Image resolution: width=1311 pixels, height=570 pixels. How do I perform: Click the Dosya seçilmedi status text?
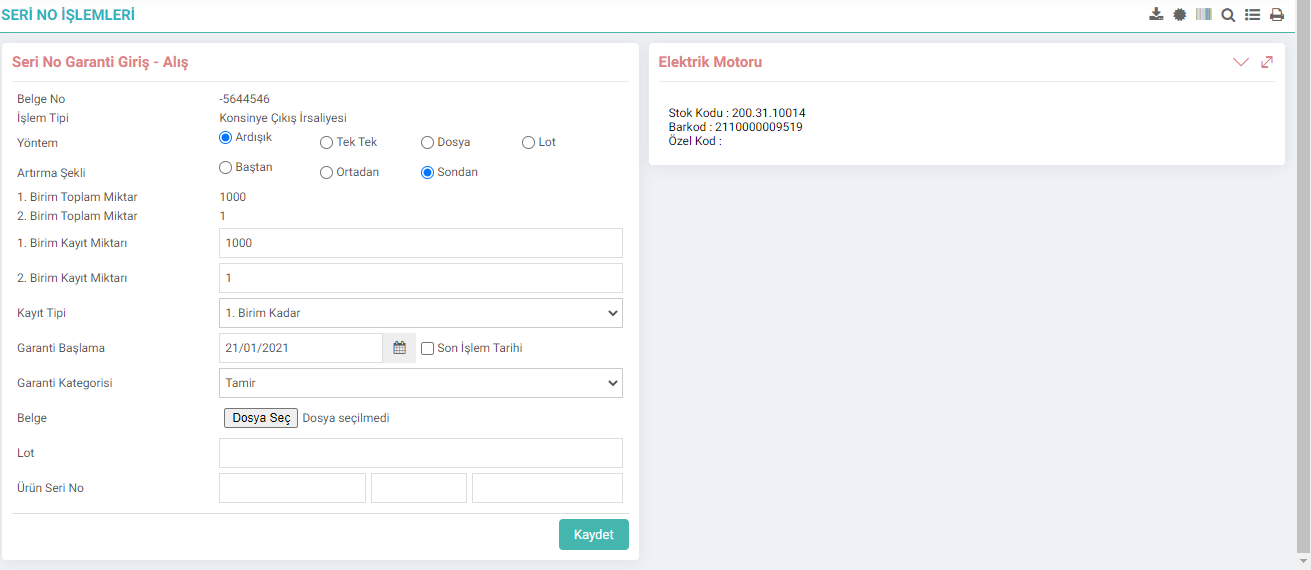tap(346, 418)
